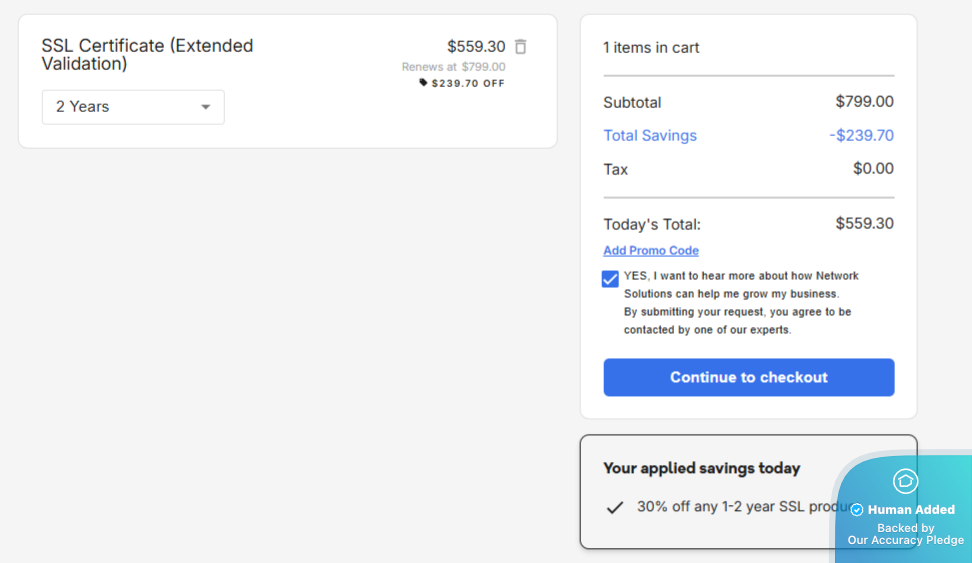The width and height of the screenshot is (972, 563).
Task: Click the Total Savings label
Action: [x=650, y=136]
